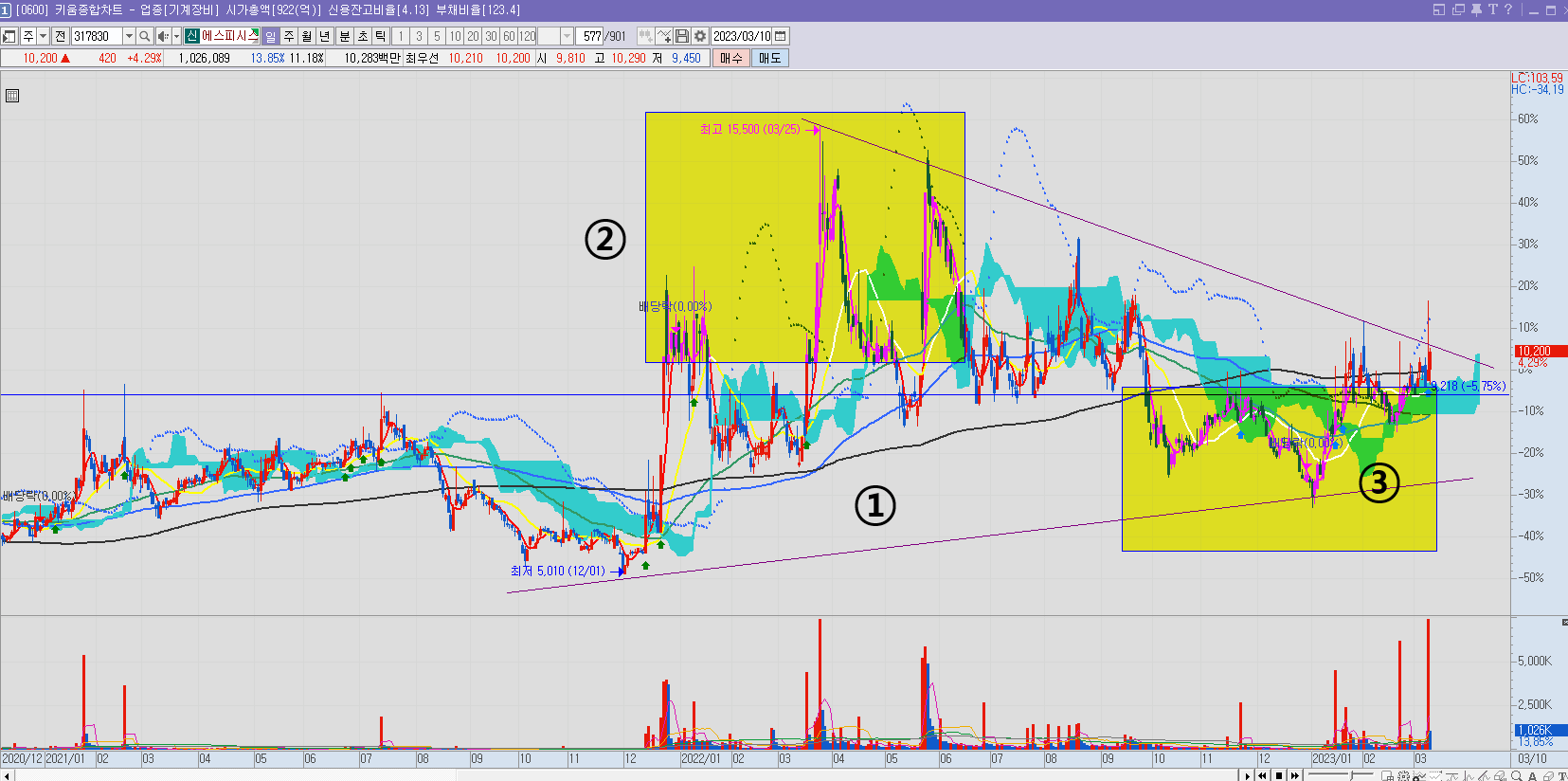Click the 매수 buy button
The width and height of the screenshot is (1568, 781).
point(731,58)
